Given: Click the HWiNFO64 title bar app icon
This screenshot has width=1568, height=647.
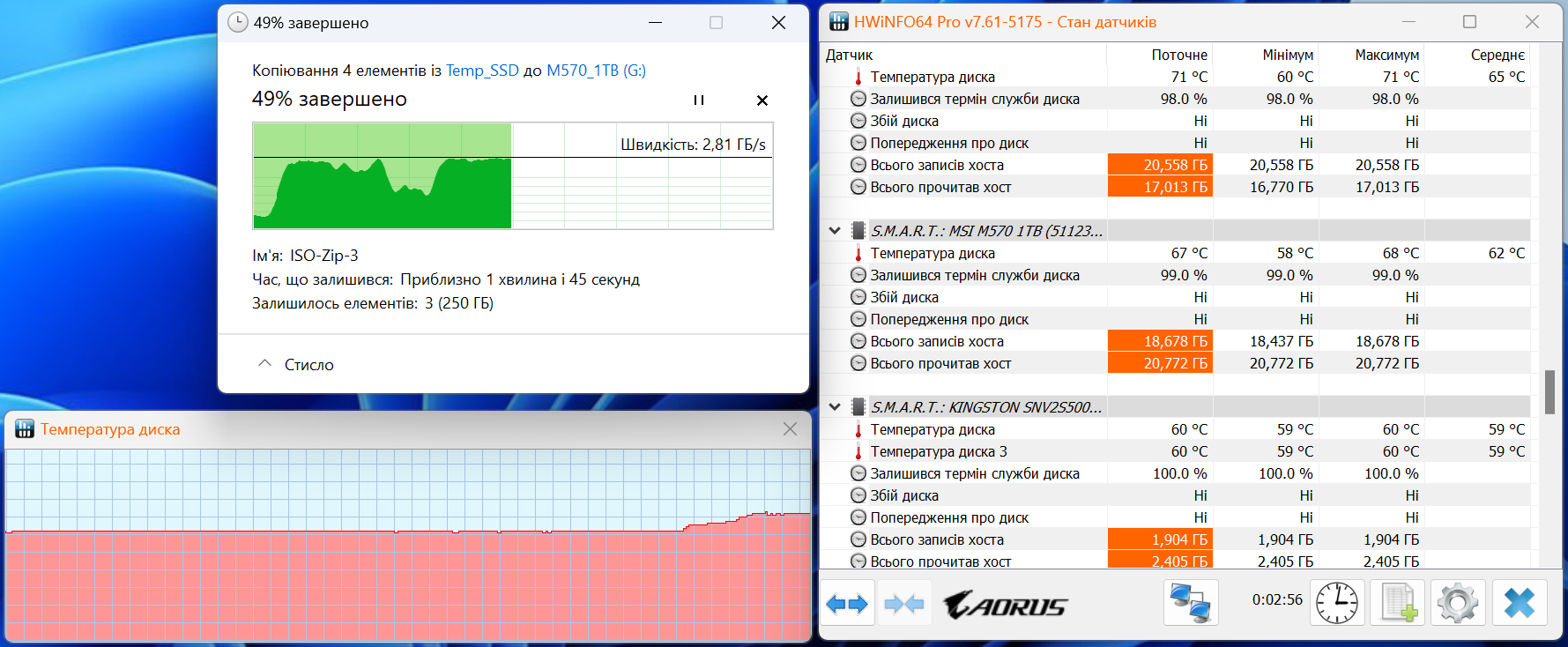Looking at the screenshot, I should click(x=839, y=22).
